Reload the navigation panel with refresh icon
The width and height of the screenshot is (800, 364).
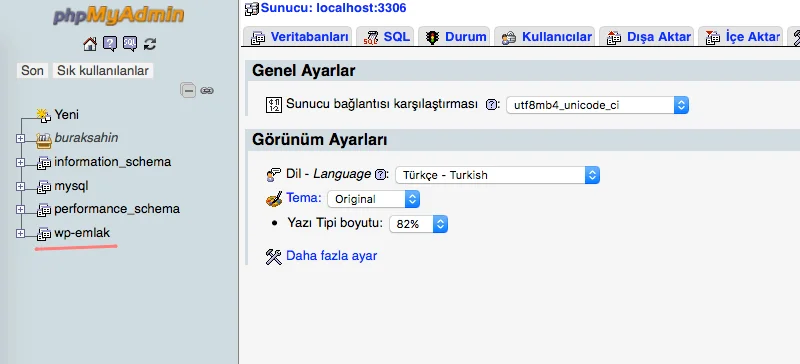coord(149,44)
